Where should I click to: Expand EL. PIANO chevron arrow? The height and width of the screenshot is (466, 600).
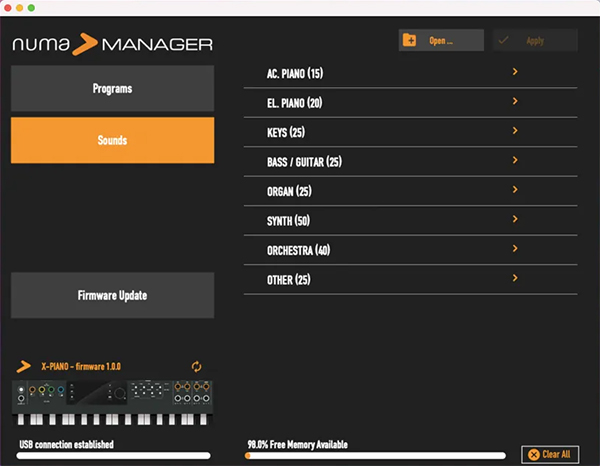tap(515, 101)
